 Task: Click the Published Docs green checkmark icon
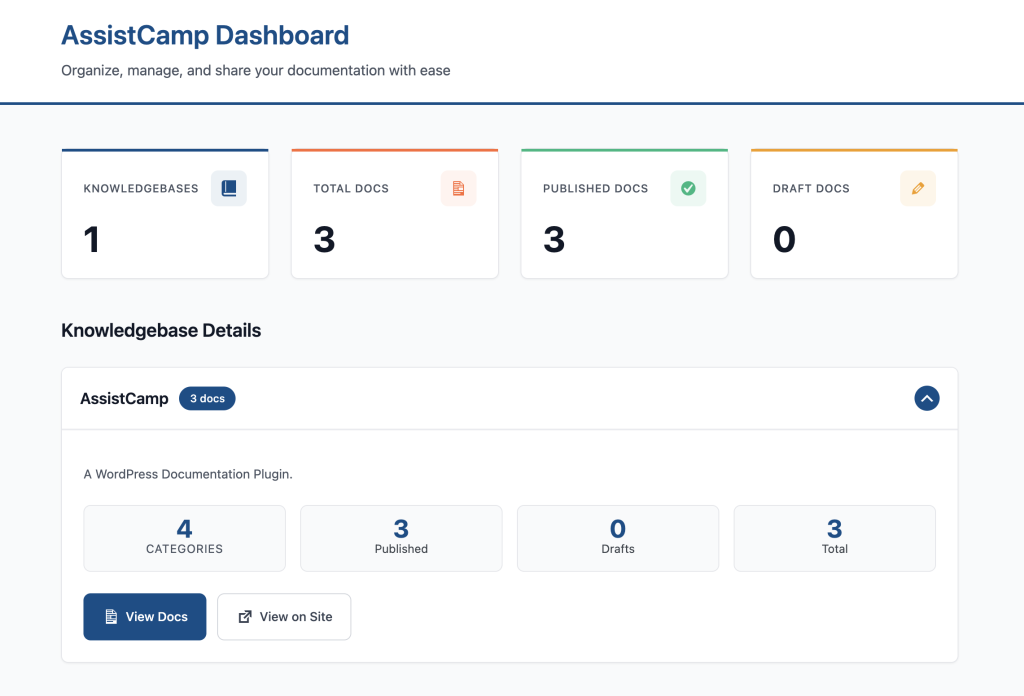coord(688,188)
